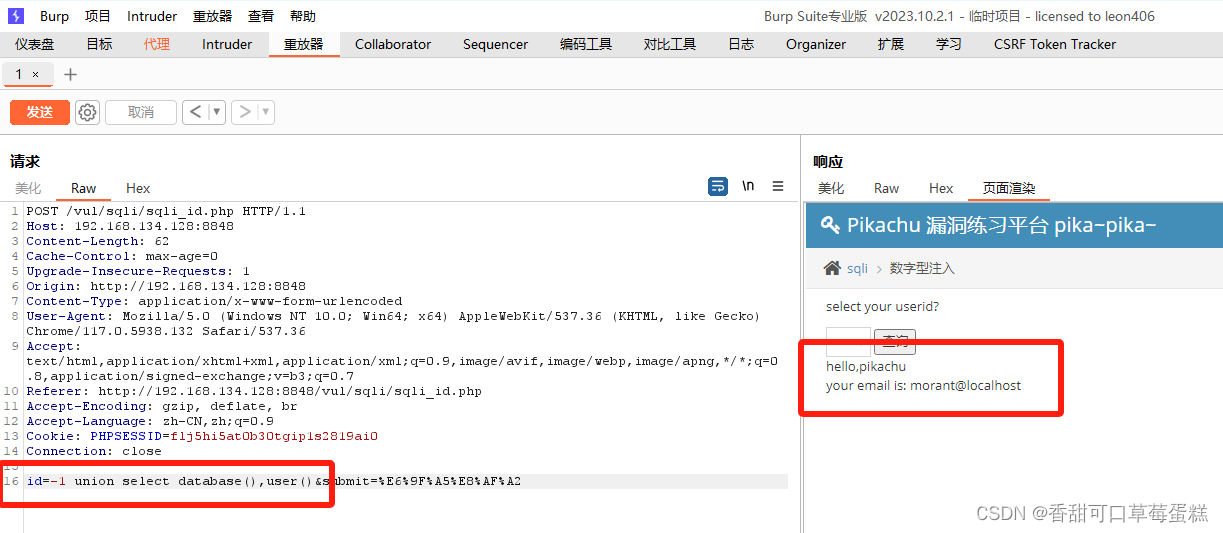Select the request 美化 view tab
Image resolution: width=1223 pixels, height=533 pixels.
[x=28, y=188]
